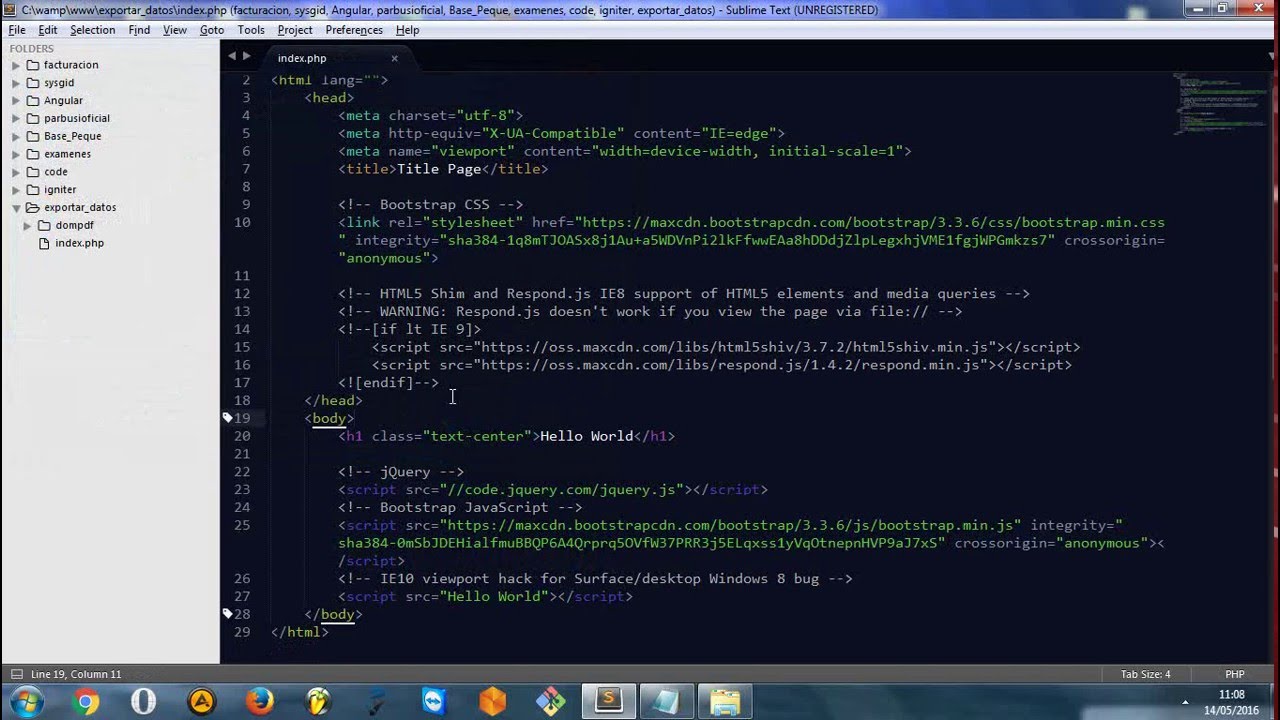The image size is (1280, 720).
Task: Switch to Sublime Text taskbar button
Action: click(608, 702)
